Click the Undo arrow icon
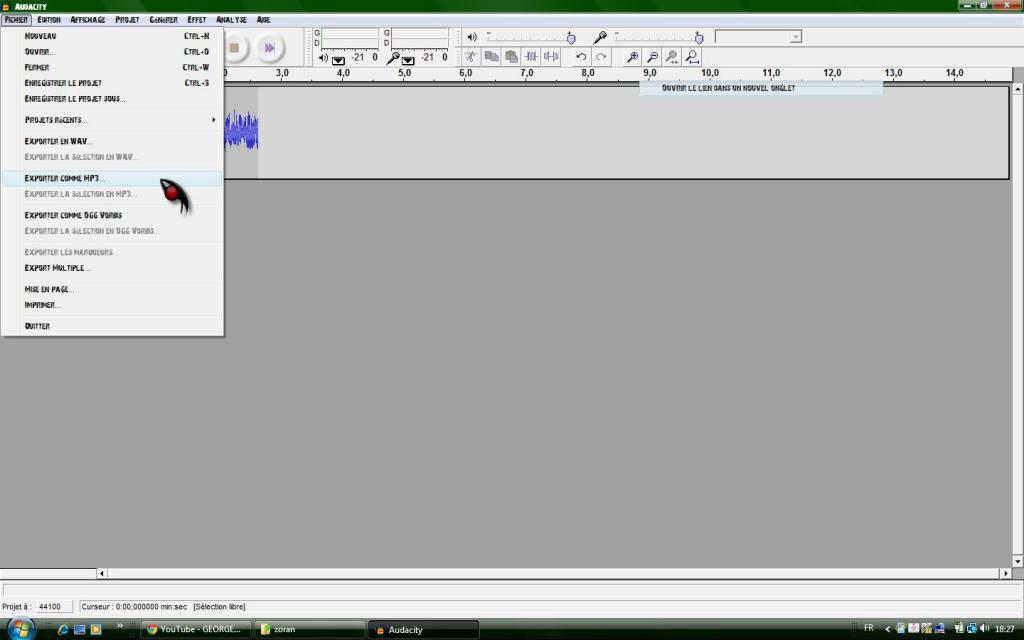 click(x=581, y=57)
